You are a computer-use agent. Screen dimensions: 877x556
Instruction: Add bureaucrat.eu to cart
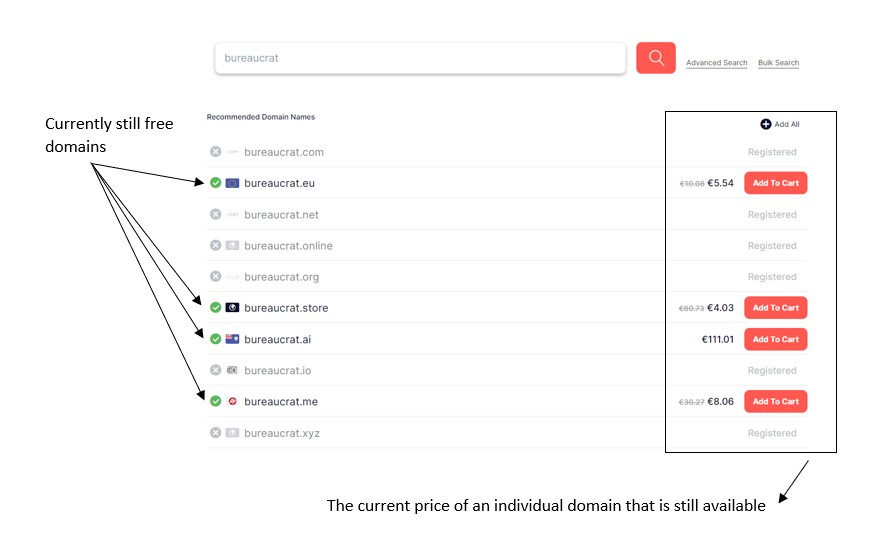click(775, 183)
